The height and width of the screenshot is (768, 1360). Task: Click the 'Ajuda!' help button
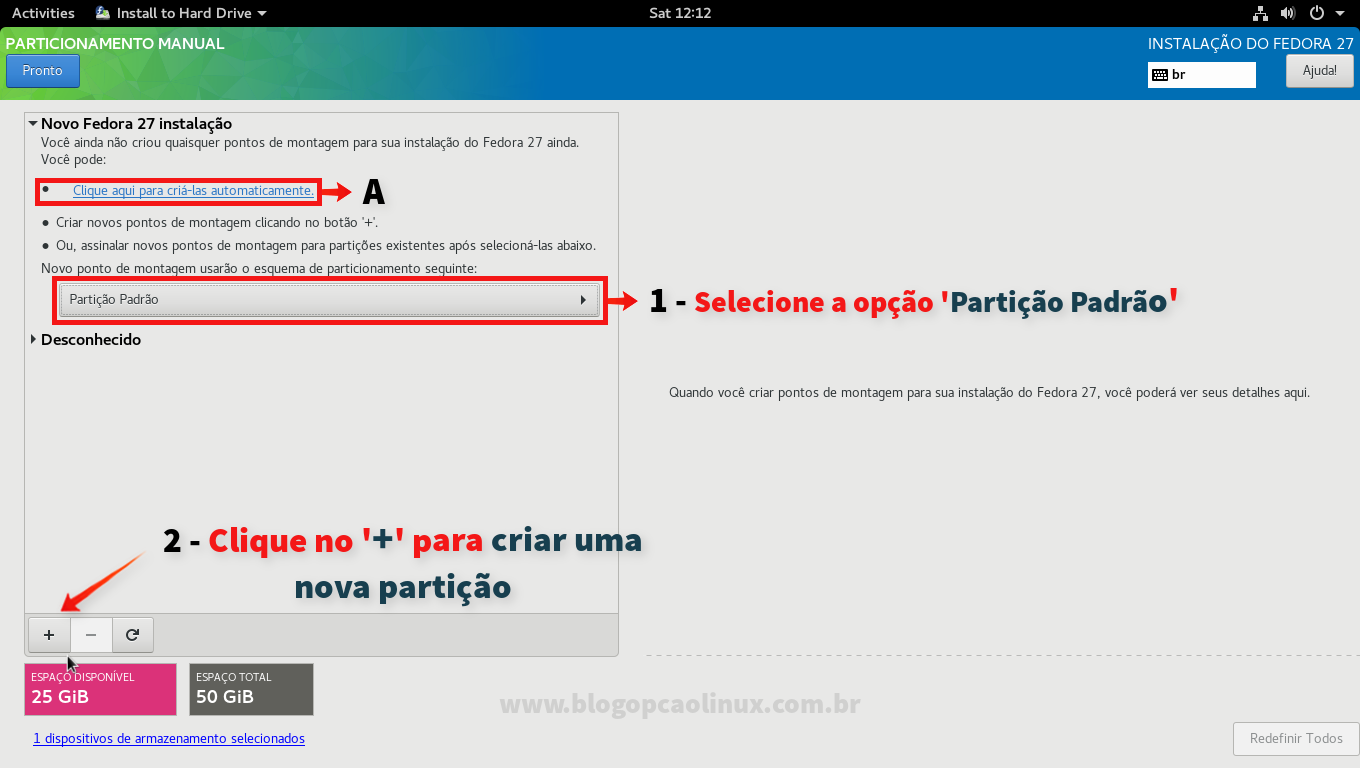[x=1320, y=71]
